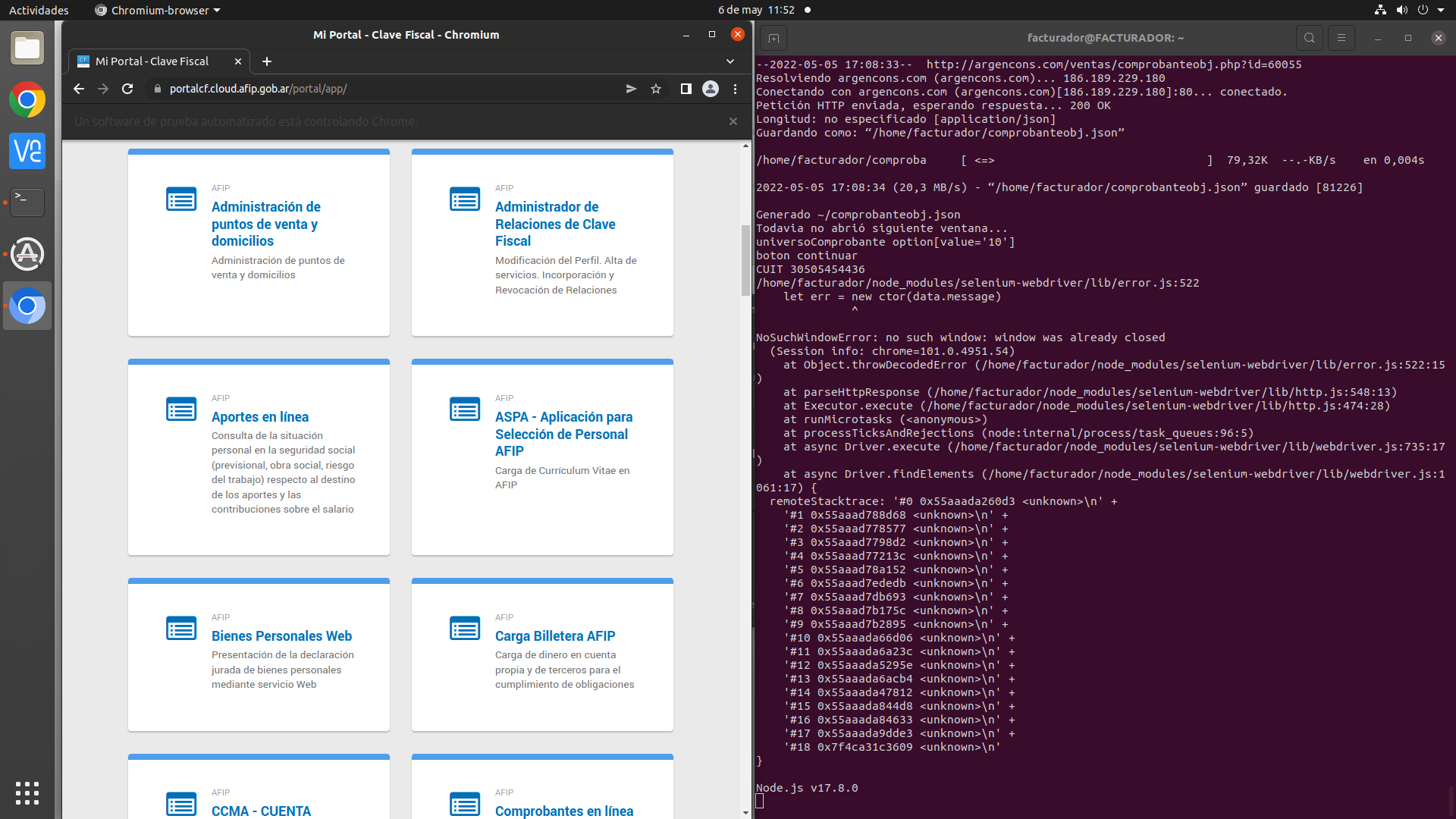The image size is (1456, 819).
Task: Open the power indicator icon
Action: point(1423,10)
